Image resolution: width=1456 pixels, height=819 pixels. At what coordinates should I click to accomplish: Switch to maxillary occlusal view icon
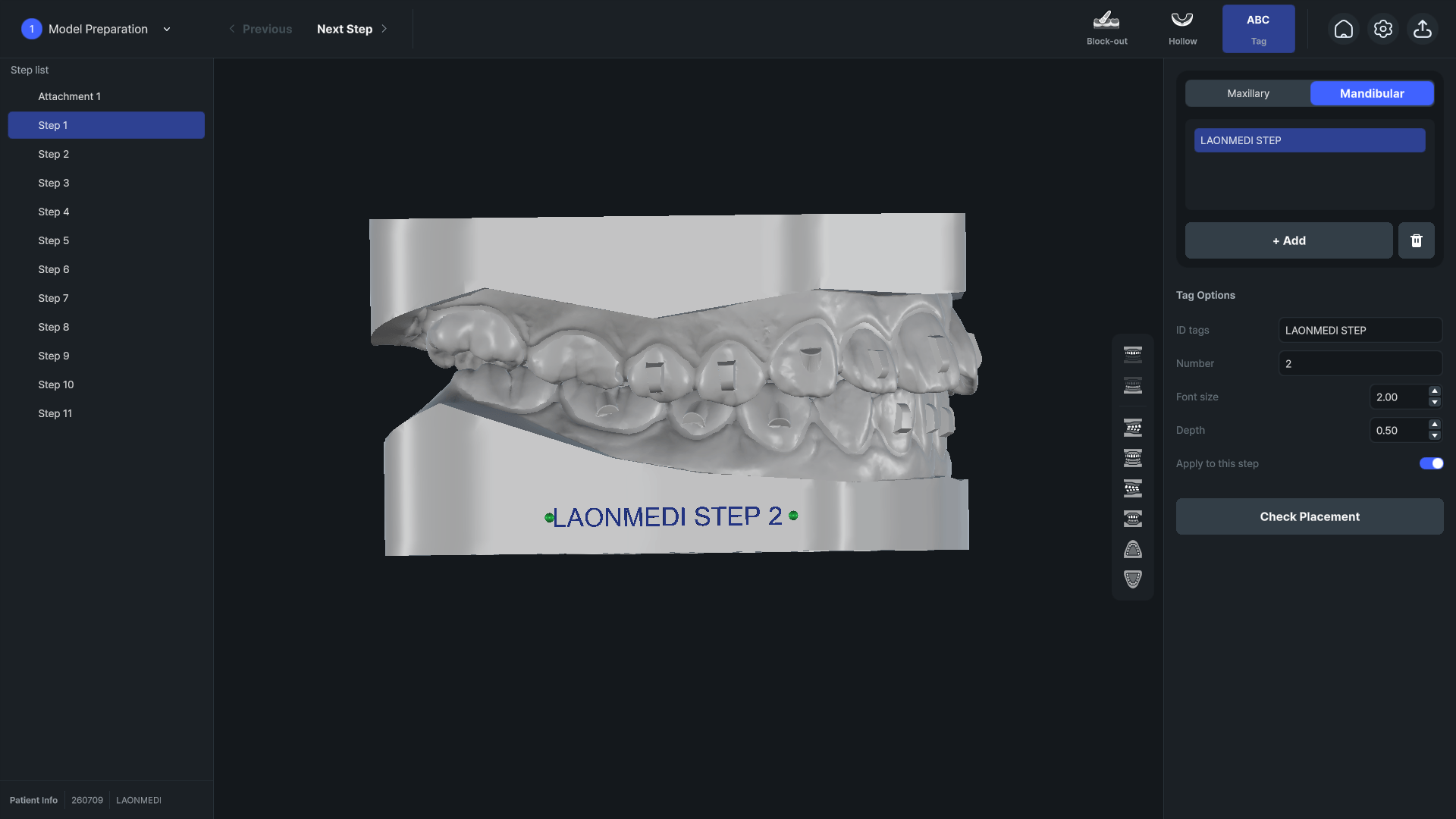pos(1132,549)
